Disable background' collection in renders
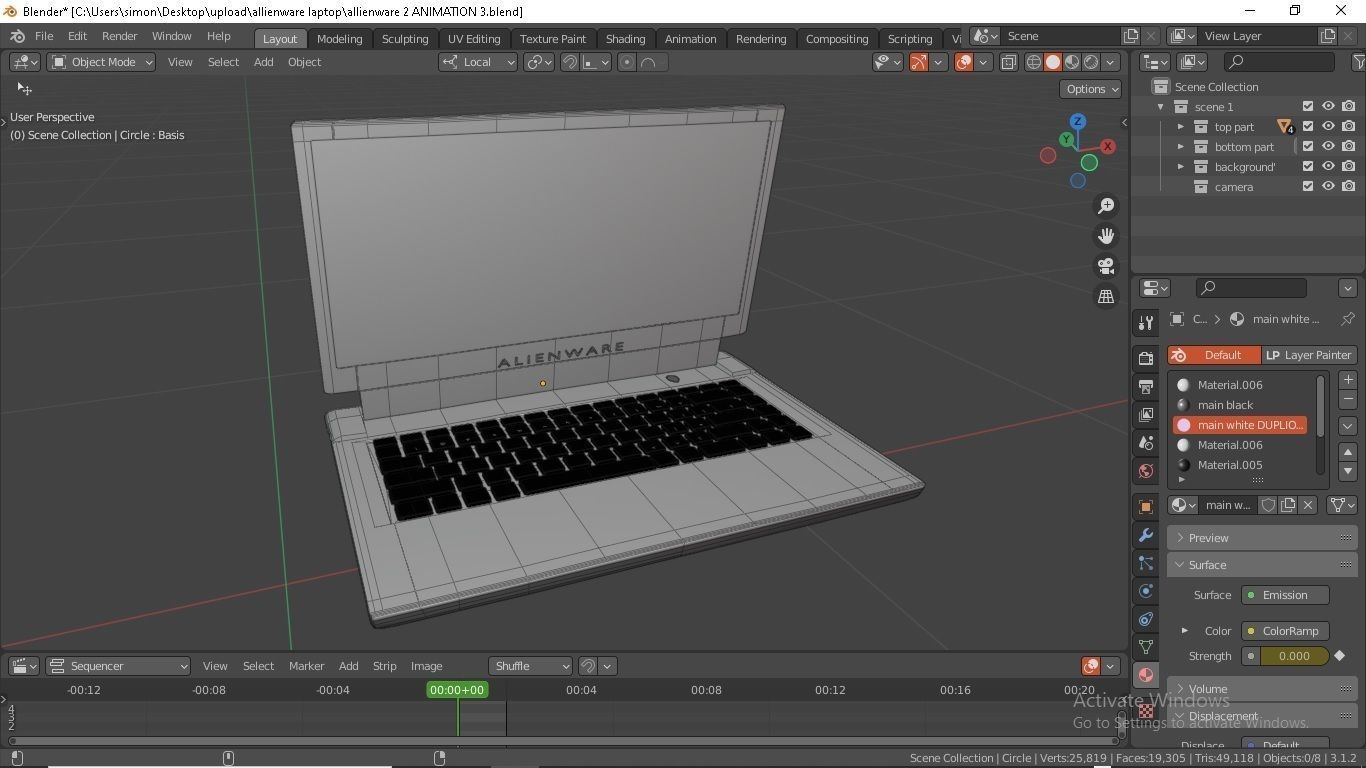1366x768 pixels. (1349, 166)
